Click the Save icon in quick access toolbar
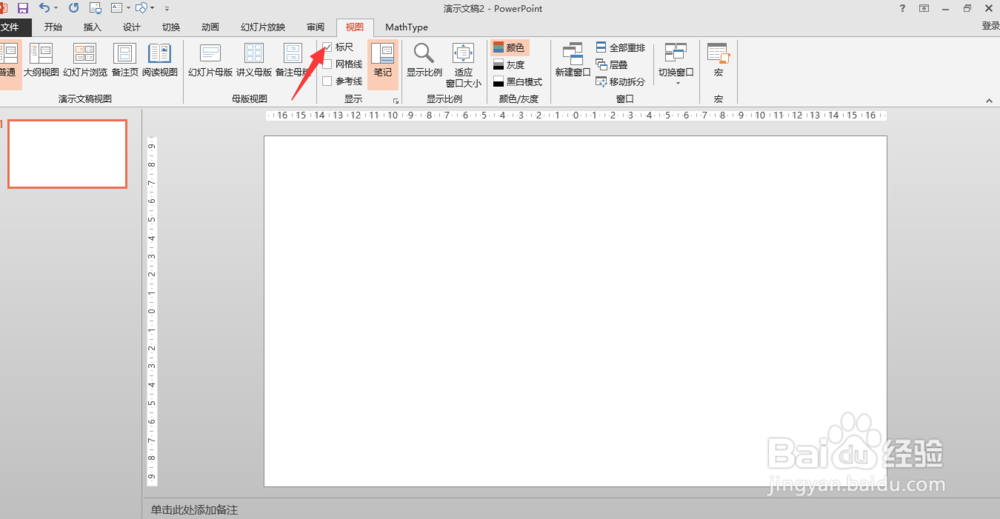 [x=23, y=8]
